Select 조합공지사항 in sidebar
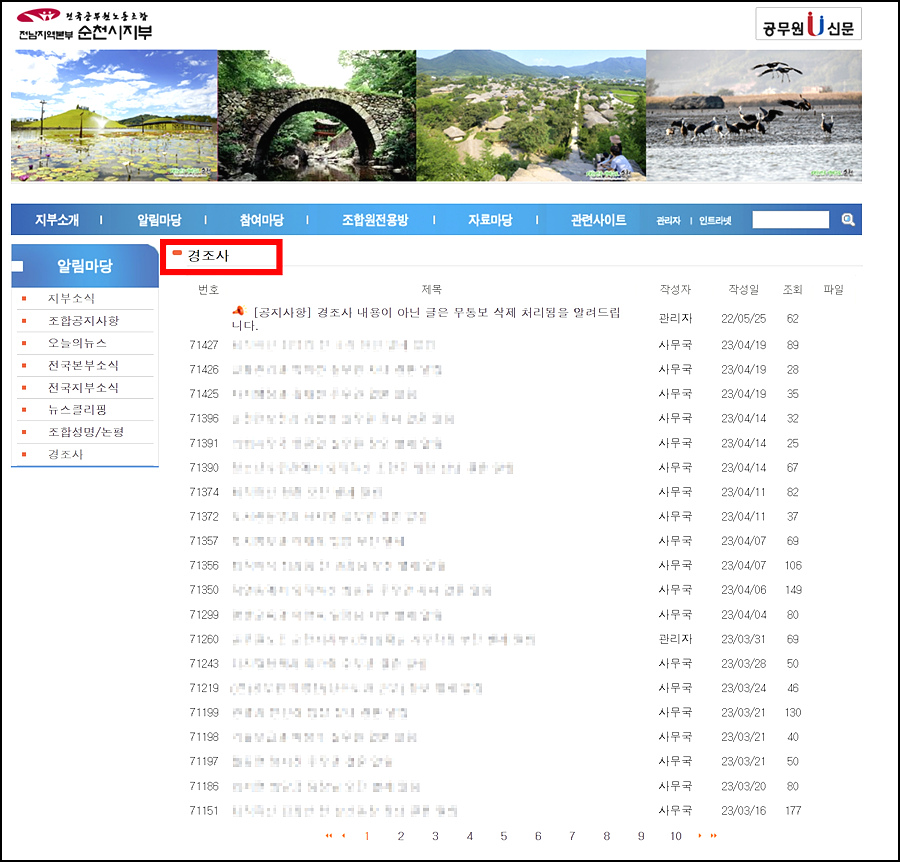The image size is (900, 862). 83,321
